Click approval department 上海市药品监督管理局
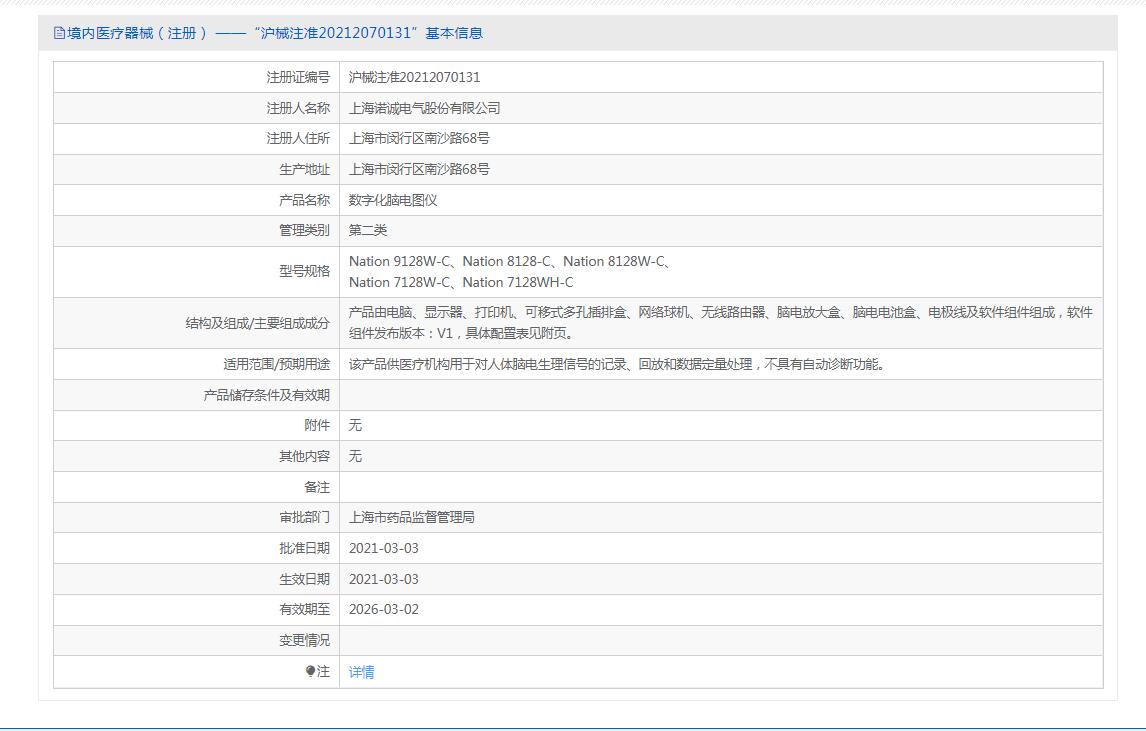1146x731 pixels. (411, 518)
